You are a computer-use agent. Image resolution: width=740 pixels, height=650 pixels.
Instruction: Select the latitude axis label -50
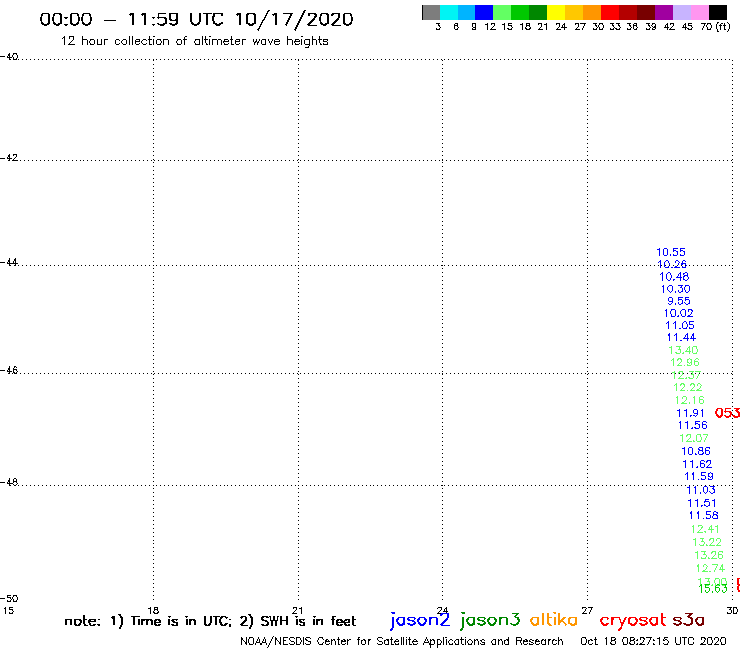point(9,599)
